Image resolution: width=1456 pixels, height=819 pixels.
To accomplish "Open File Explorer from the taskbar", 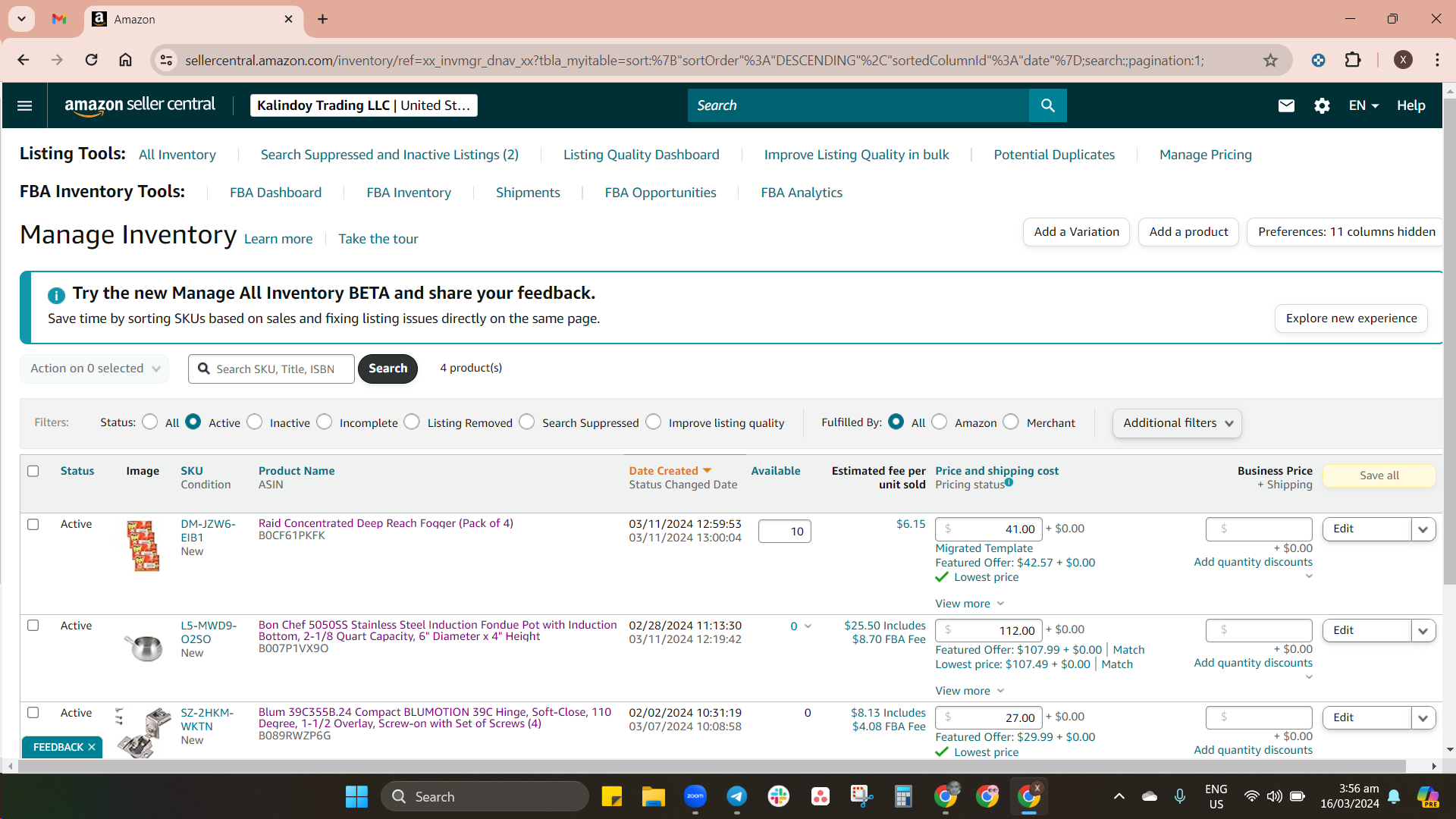I will (653, 796).
